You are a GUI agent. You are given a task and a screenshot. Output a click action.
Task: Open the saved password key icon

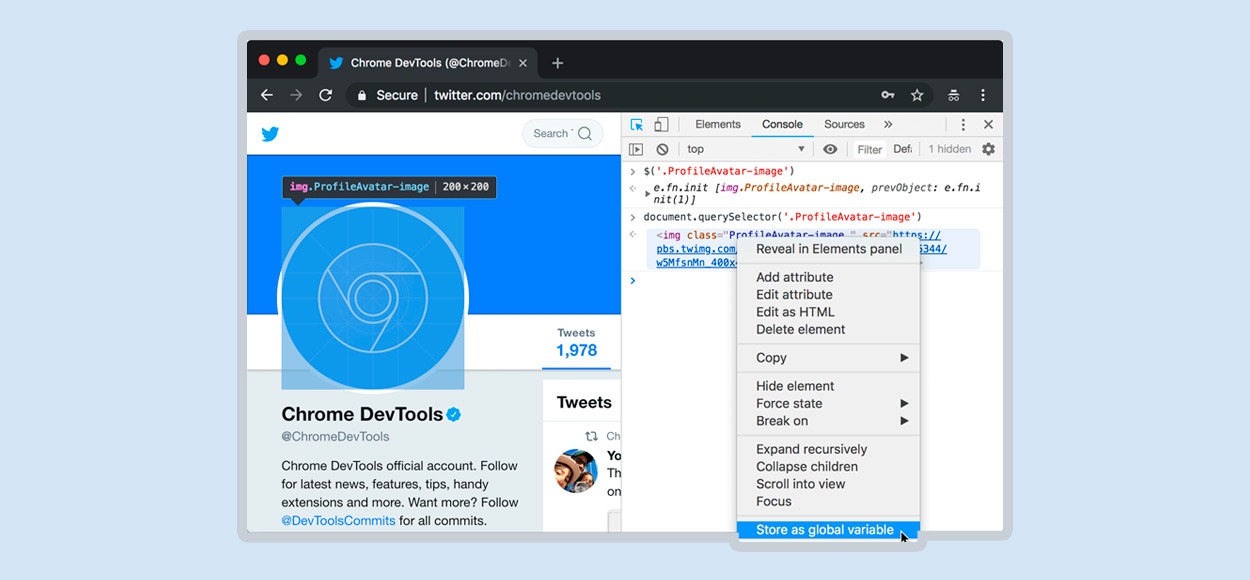click(x=887, y=95)
